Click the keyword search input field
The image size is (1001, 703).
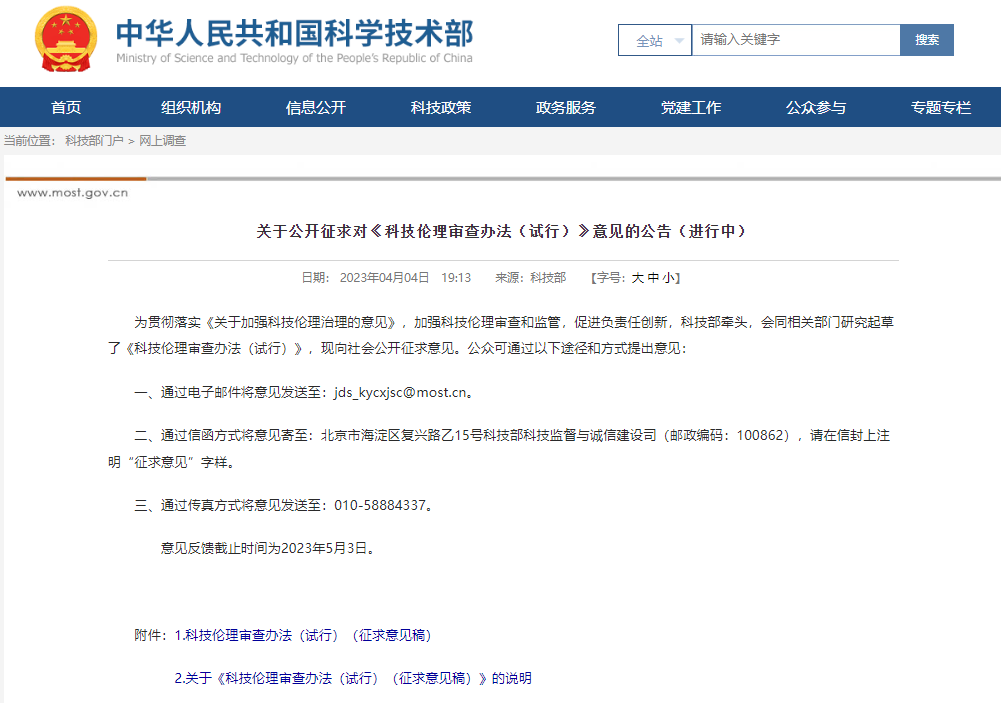795,40
